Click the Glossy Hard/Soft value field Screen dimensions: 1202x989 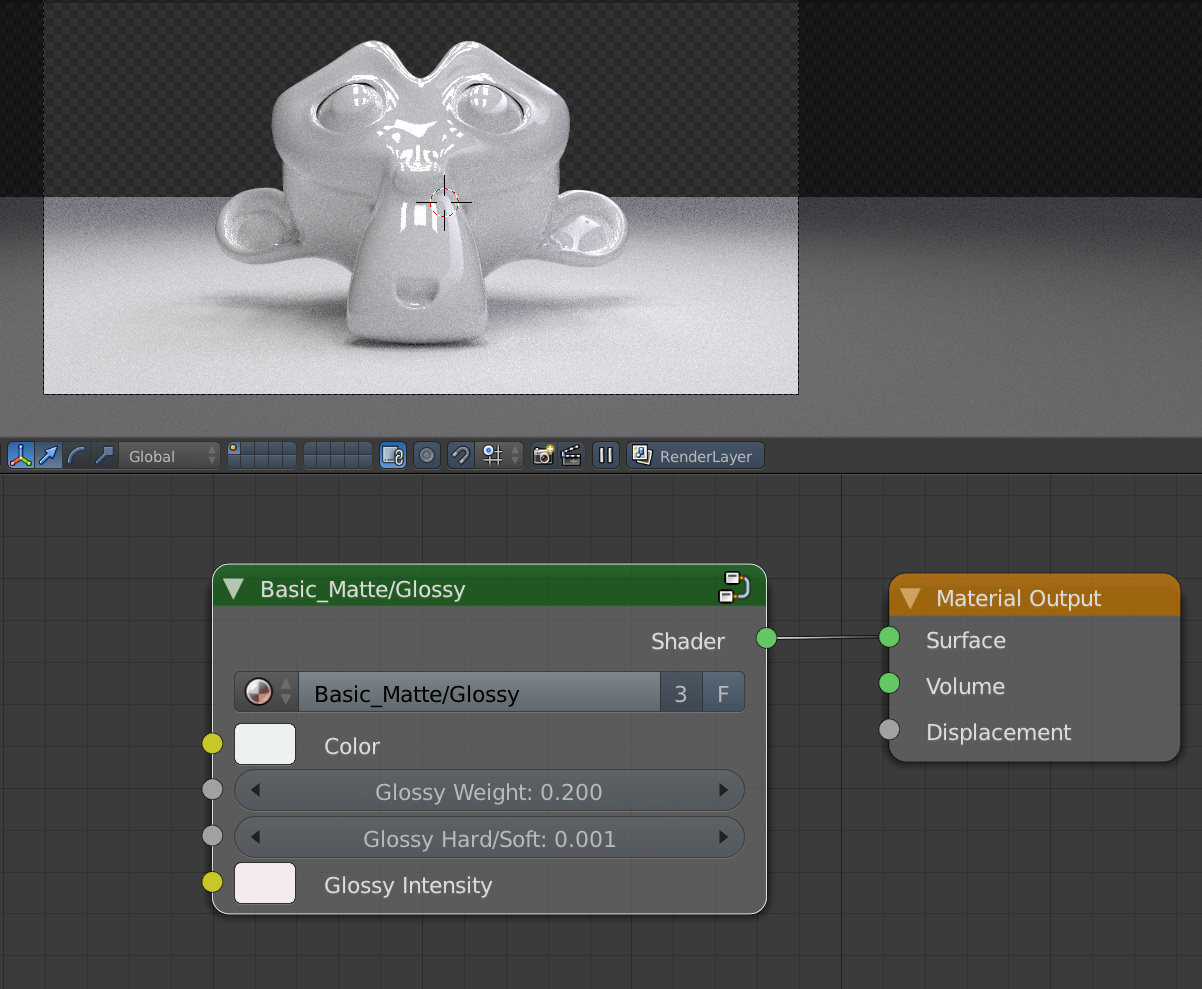pos(489,838)
